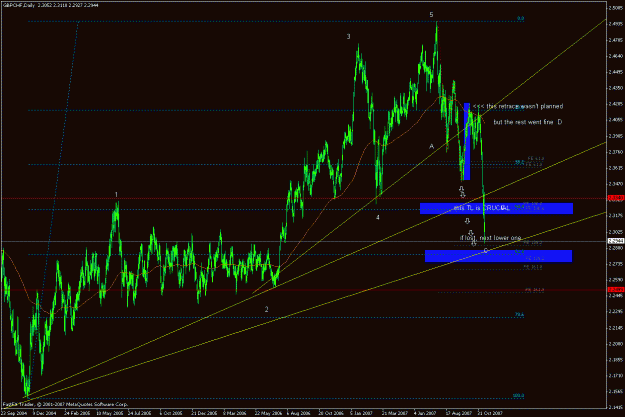Click the 2.2735 price scale value

point(616,264)
